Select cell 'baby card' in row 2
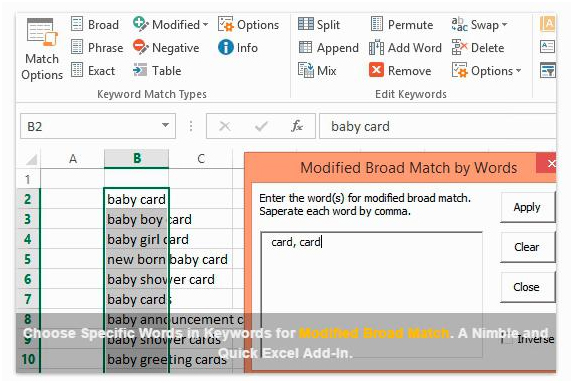This screenshot has width=573, height=383. point(137,199)
